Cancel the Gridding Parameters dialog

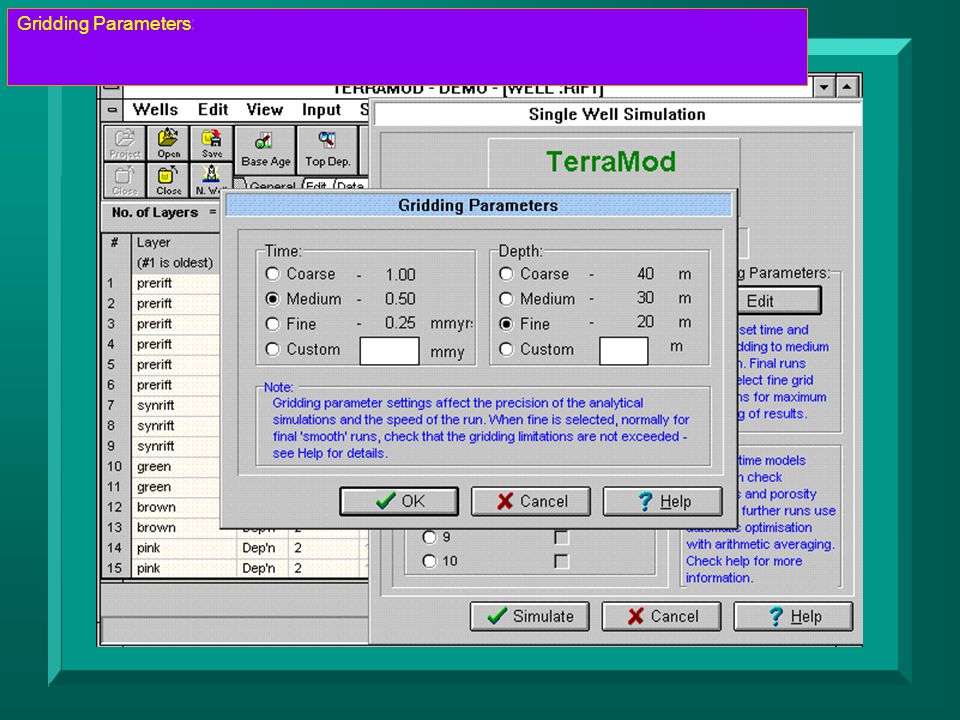531,501
